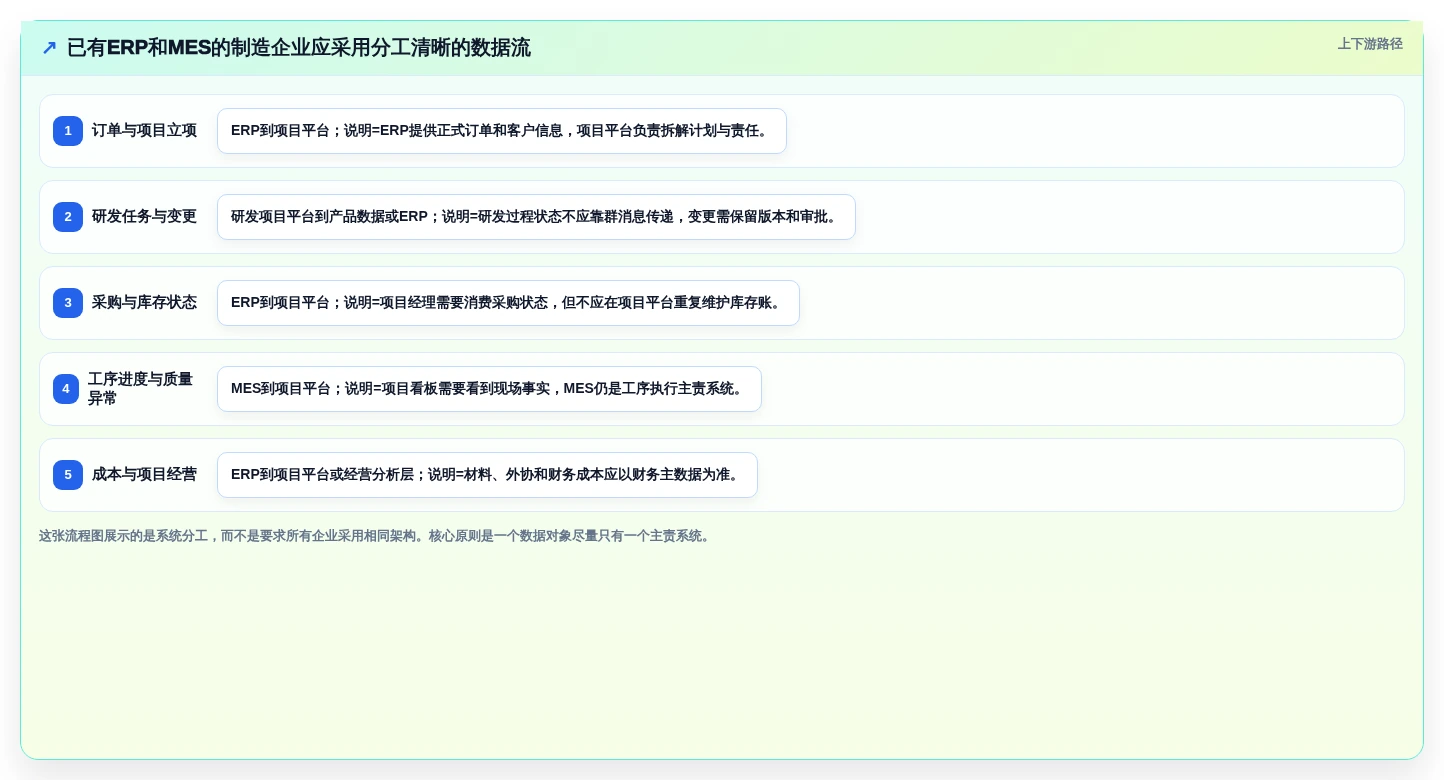Select the title 已有ERP和MES的制造企业应采用分工清晰的数据流
The height and width of the screenshot is (780, 1444).
(x=299, y=48)
